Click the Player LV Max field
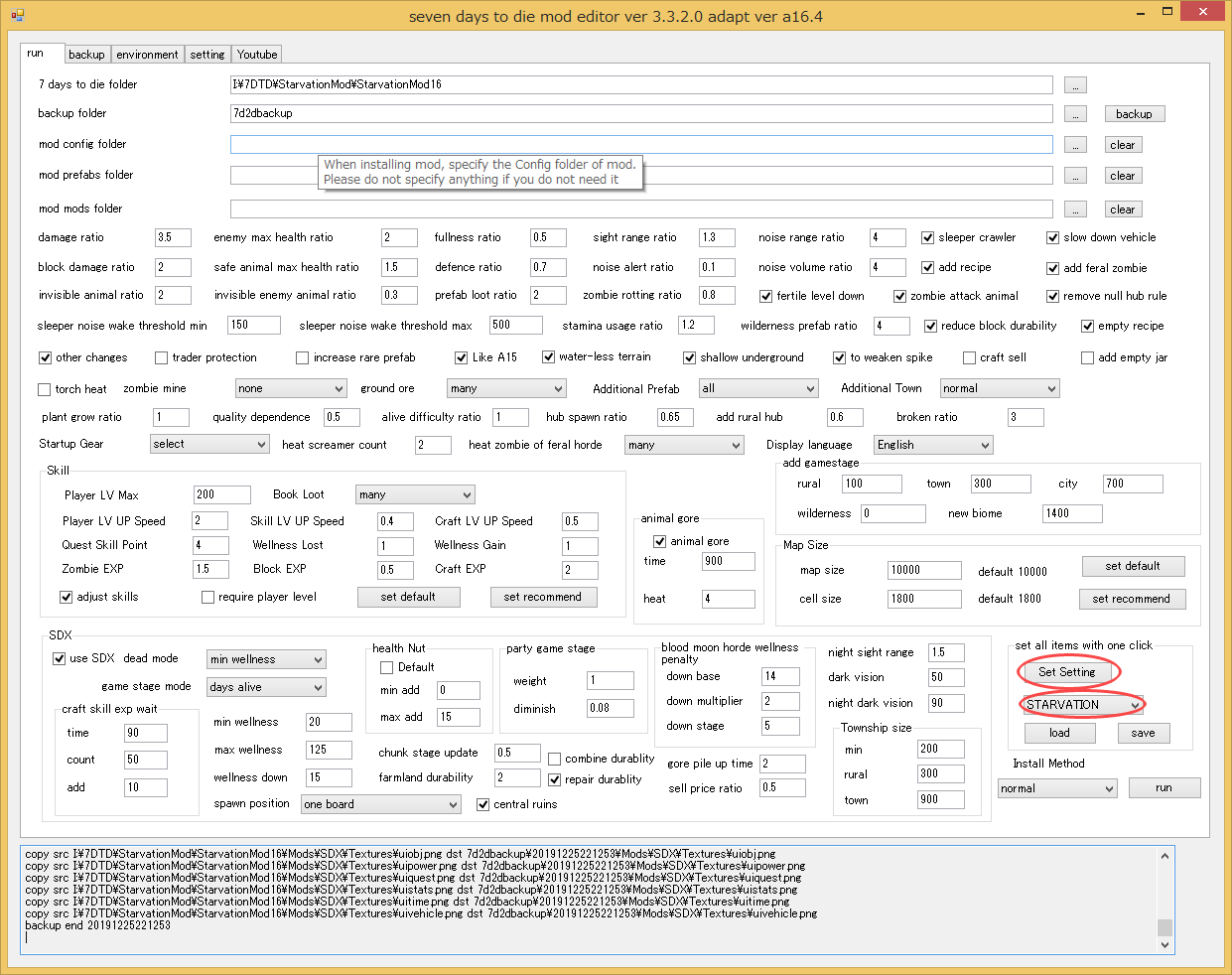The height and width of the screenshot is (975, 1232). [x=222, y=494]
